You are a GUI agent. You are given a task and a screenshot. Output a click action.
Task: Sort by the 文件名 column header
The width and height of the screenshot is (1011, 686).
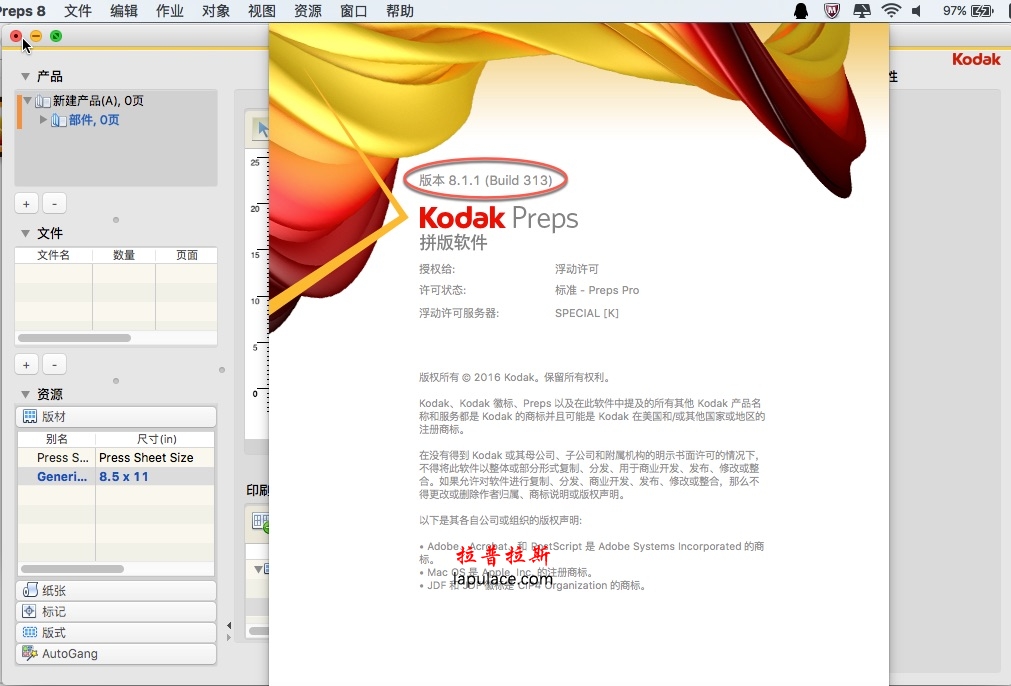[54, 255]
